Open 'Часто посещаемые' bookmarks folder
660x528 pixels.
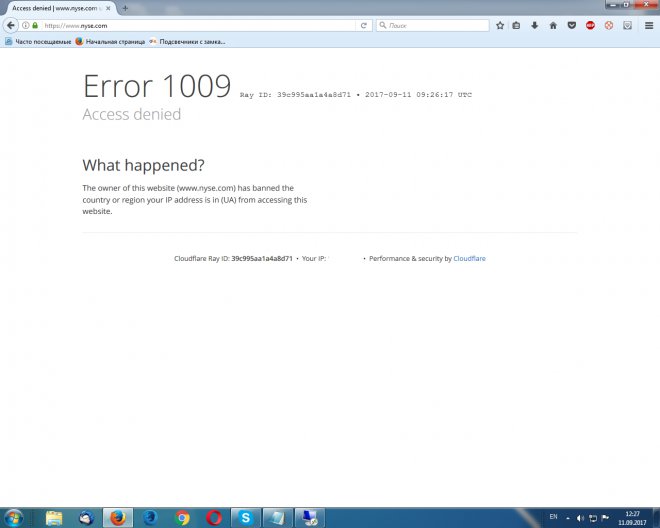pos(38,42)
